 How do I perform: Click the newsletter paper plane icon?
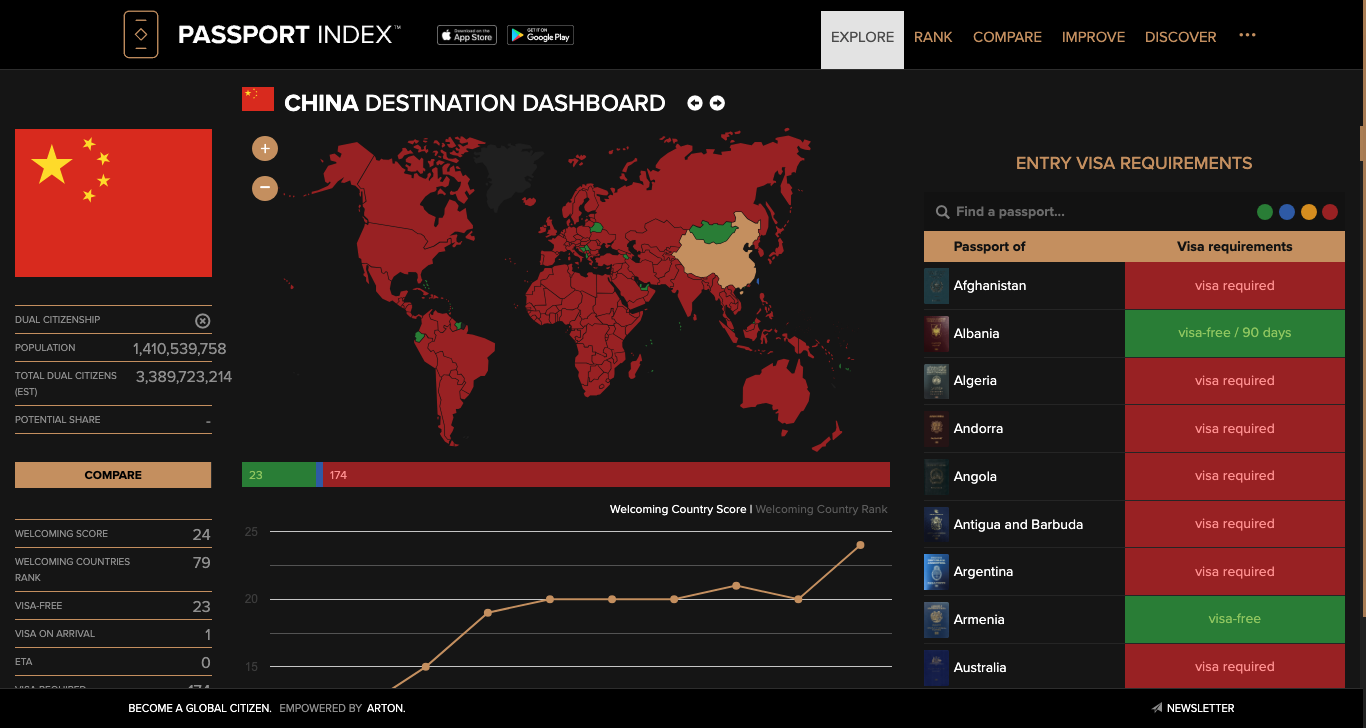coord(1157,708)
